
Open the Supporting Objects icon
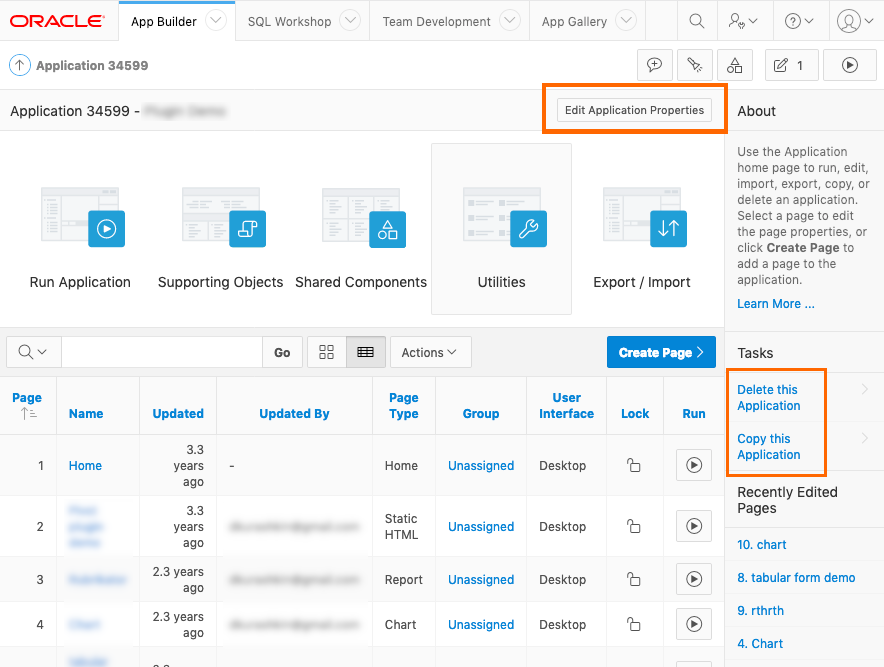click(224, 218)
